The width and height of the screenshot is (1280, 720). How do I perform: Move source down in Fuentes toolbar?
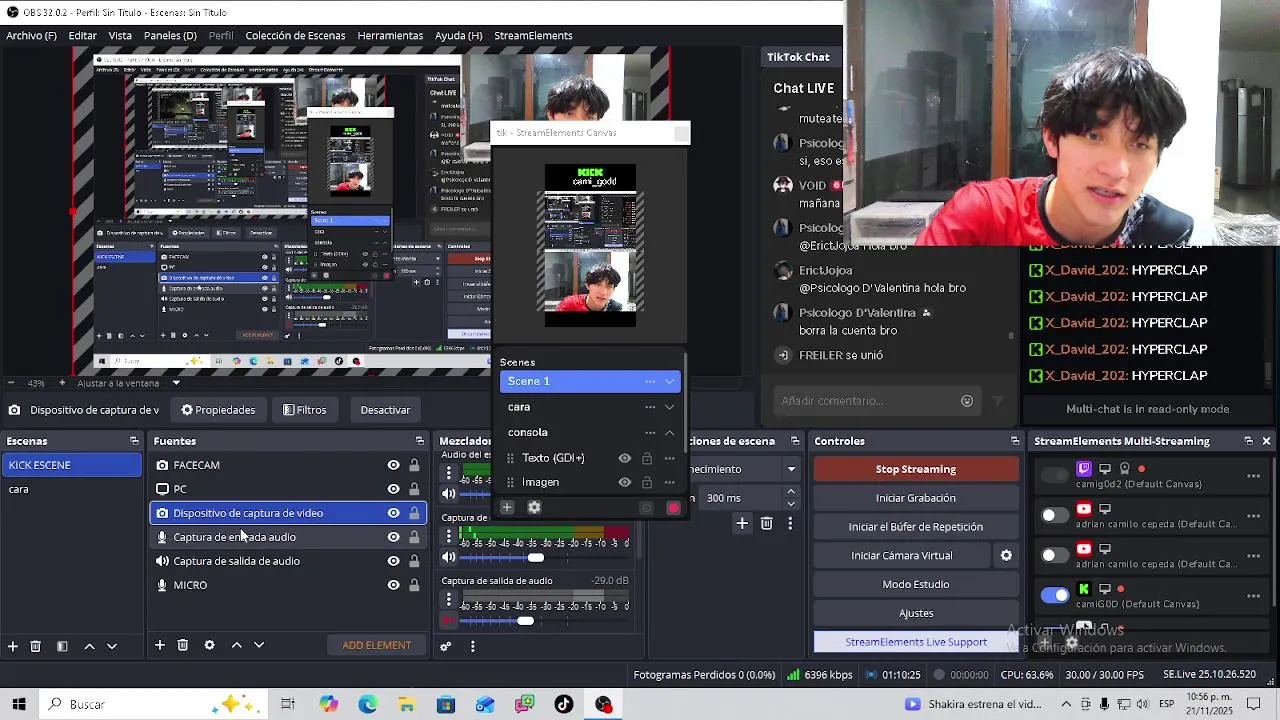[x=259, y=645]
